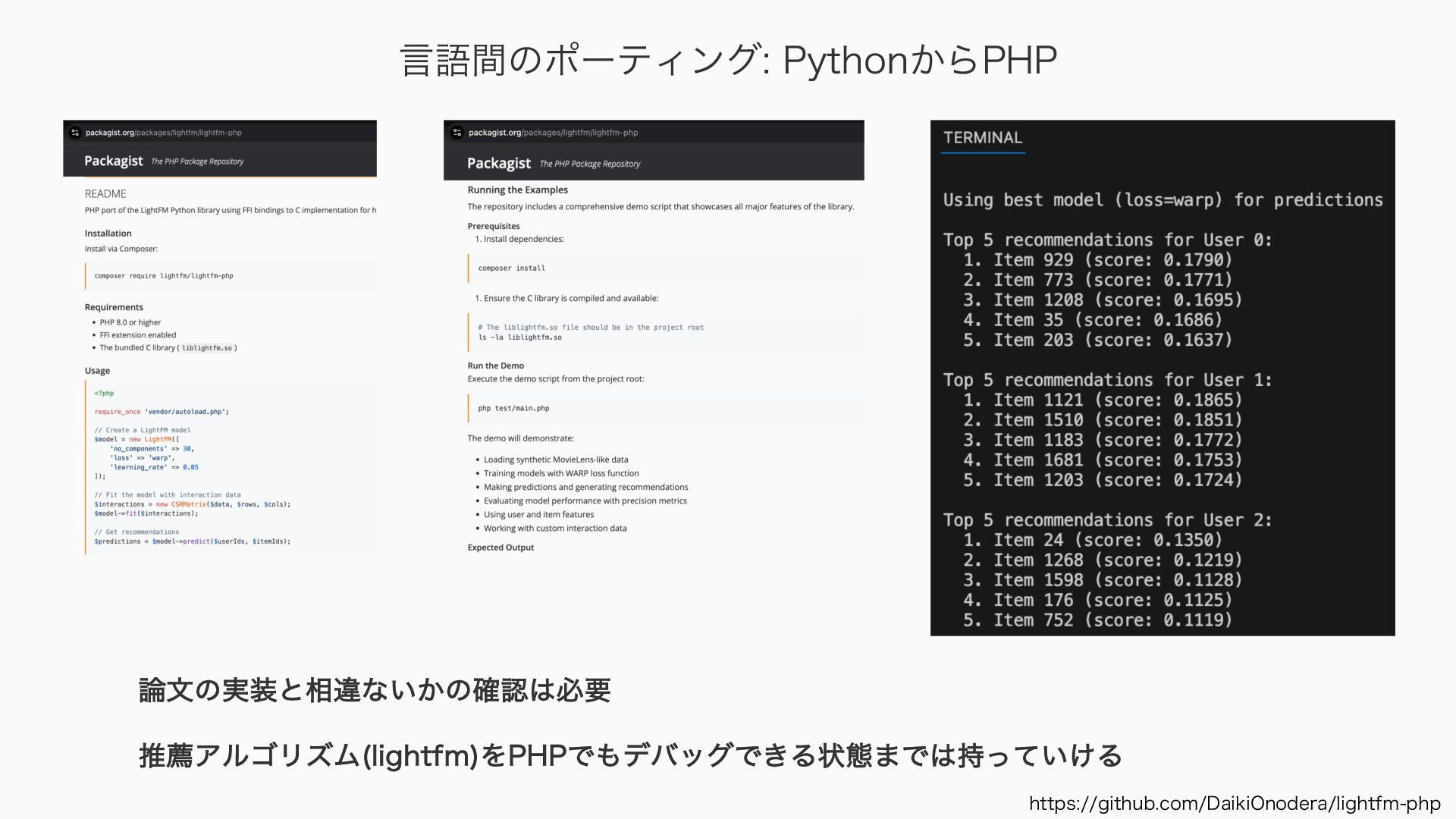Click Packagist logo in middle screenshot
The width and height of the screenshot is (1456, 819).
[499, 163]
